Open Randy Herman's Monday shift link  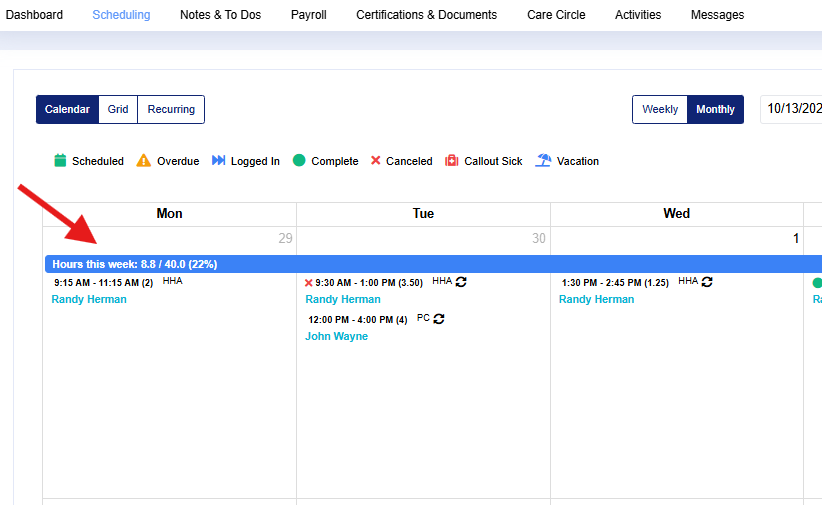[89, 299]
